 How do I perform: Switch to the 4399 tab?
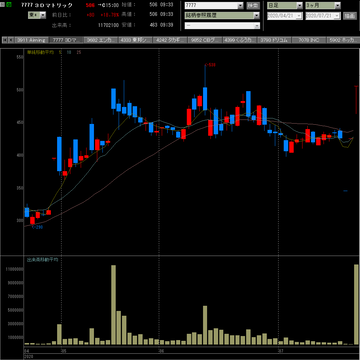tap(239, 40)
